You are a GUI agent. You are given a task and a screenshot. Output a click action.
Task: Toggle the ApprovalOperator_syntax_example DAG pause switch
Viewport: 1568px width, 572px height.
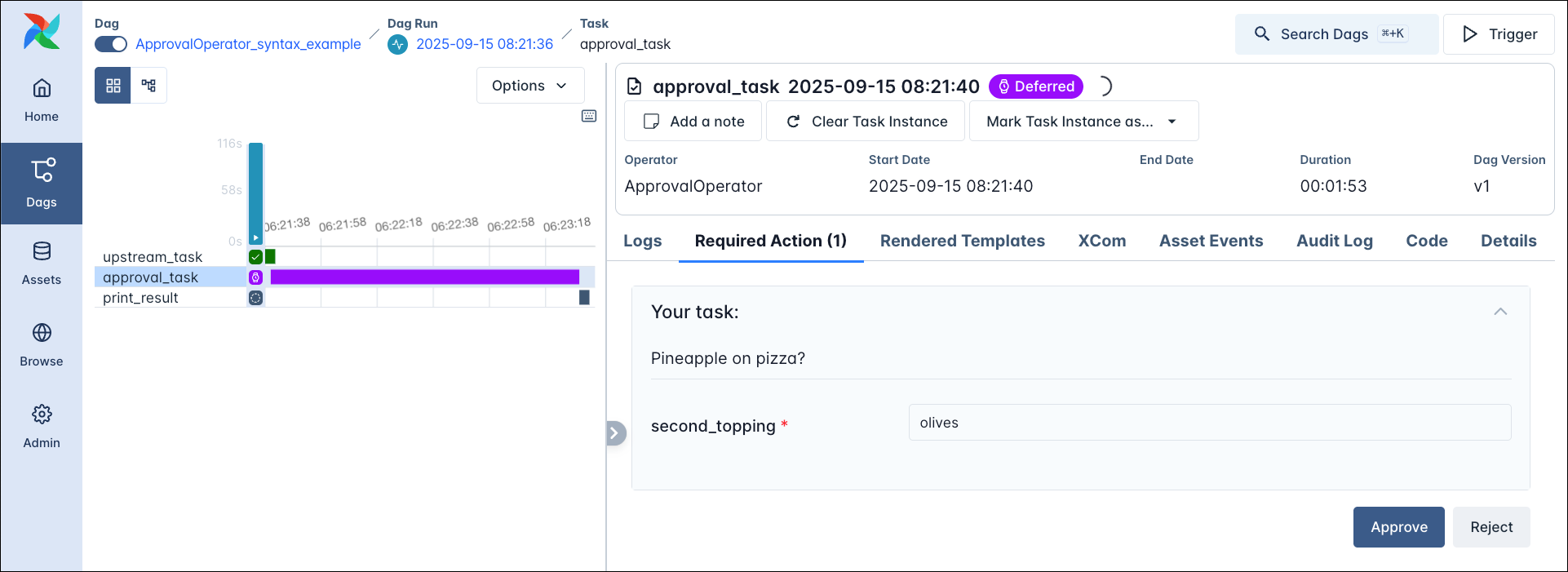click(111, 44)
